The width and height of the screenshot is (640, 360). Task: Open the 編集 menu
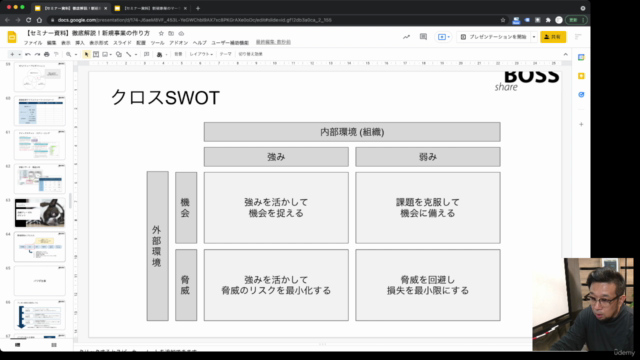pyautogui.click(x=51, y=43)
